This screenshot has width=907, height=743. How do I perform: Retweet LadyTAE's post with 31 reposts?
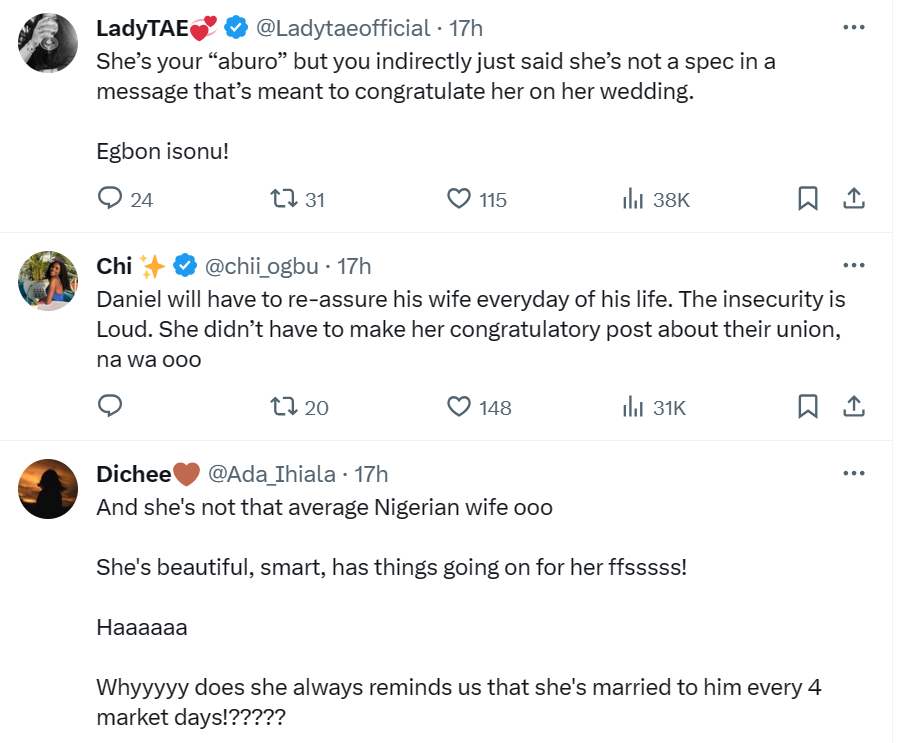[285, 199]
